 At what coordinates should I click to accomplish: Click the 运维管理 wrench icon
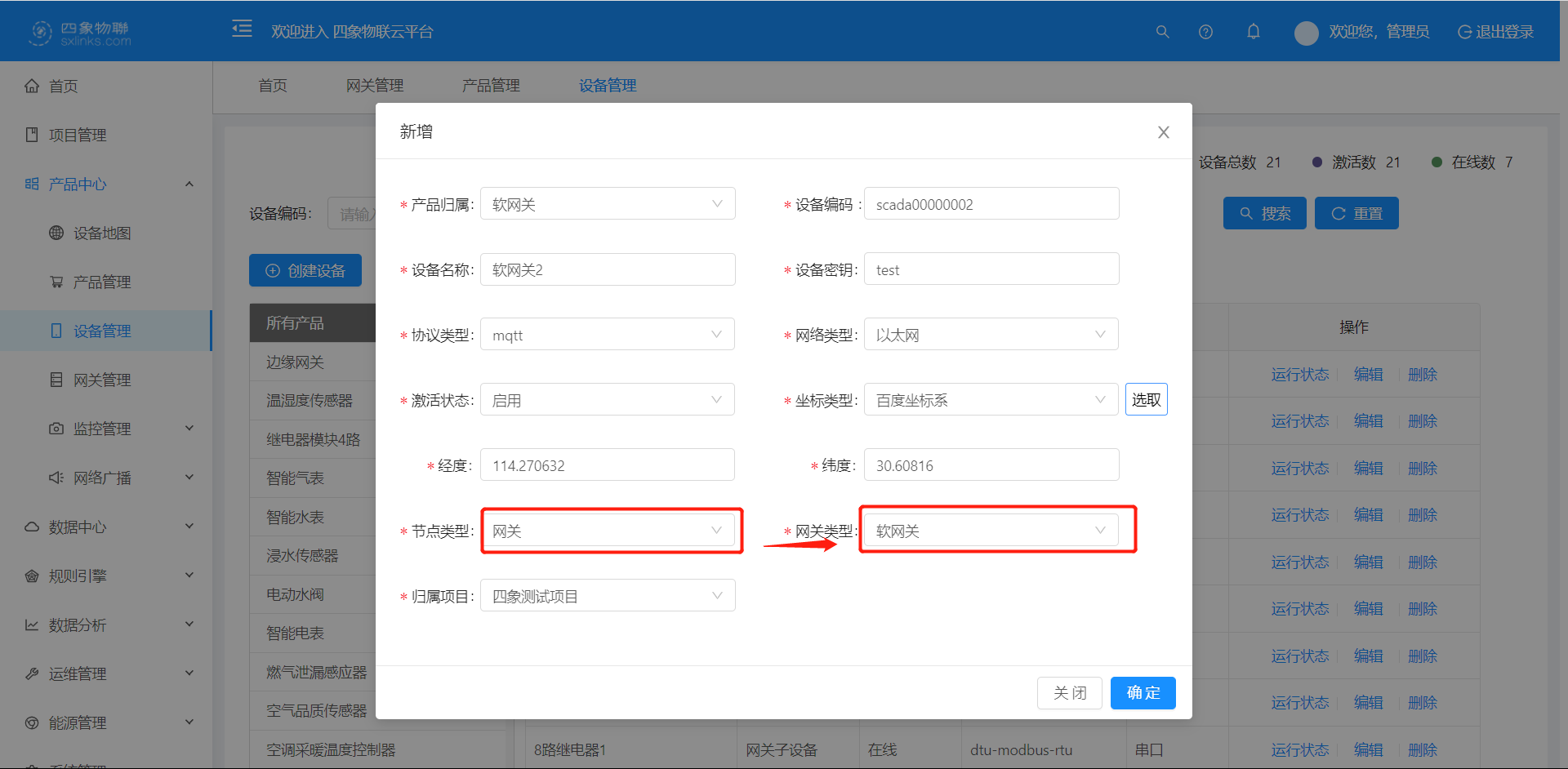pyautogui.click(x=32, y=673)
